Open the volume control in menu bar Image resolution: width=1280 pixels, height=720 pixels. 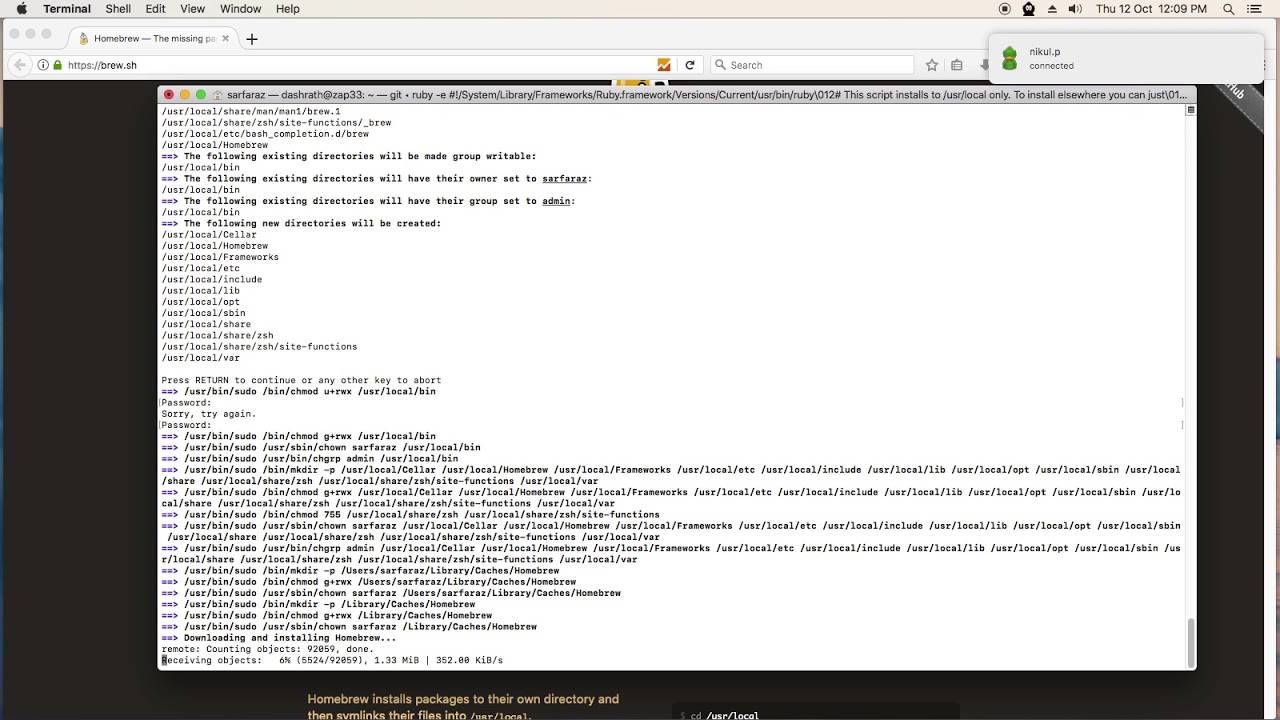(x=1075, y=9)
